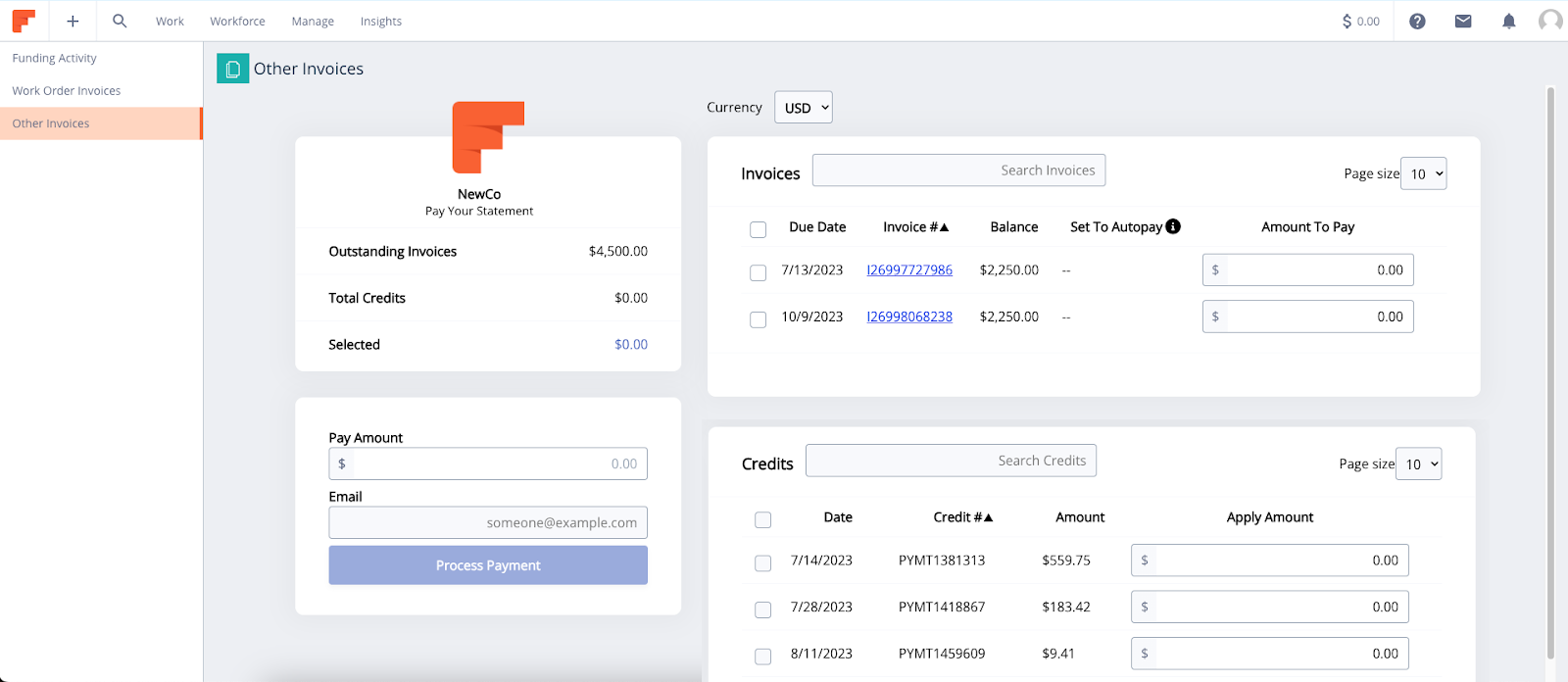Click the page vertical scrollbar

1550,372
